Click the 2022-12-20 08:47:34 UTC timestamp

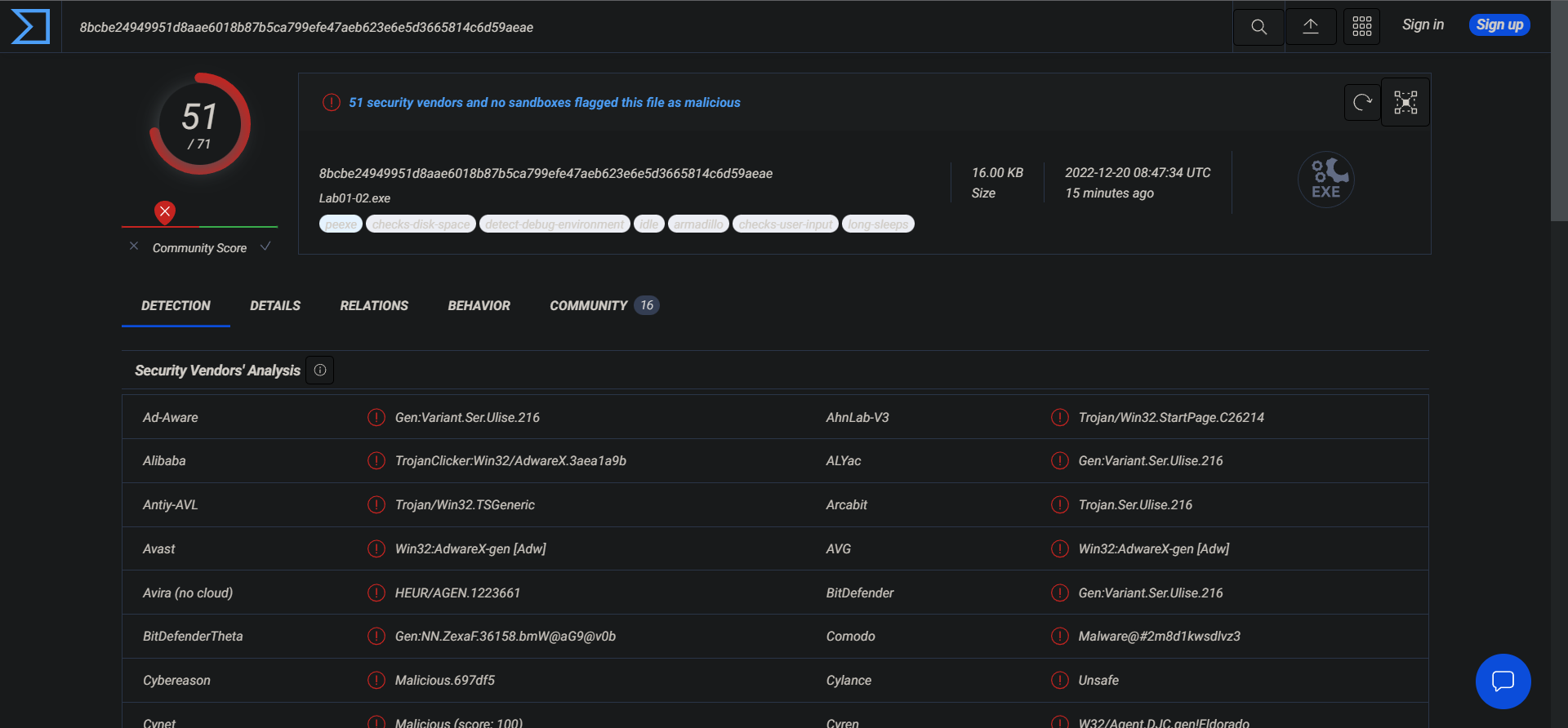[1138, 172]
